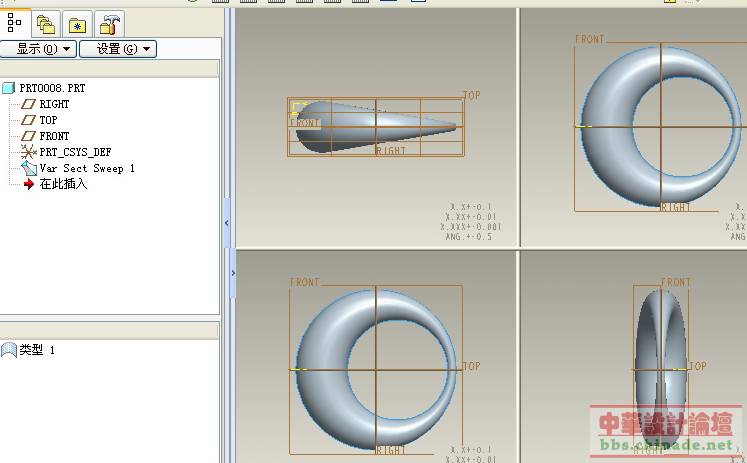Click the variable section sweep feature icon
Viewport: 747px width, 463px height.
(29, 168)
